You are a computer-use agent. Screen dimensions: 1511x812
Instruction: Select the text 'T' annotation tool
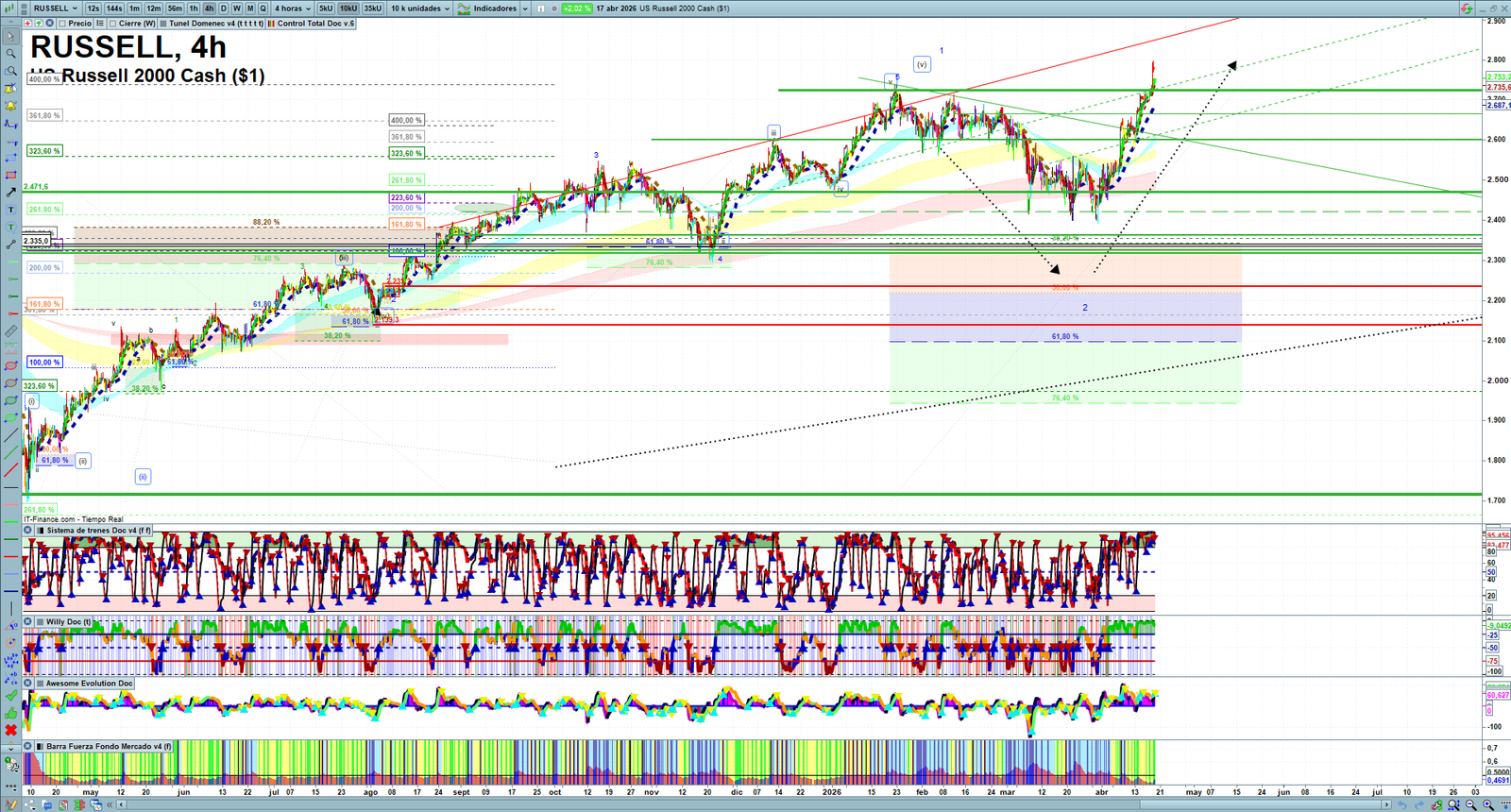pyautogui.click(x=10, y=210)
